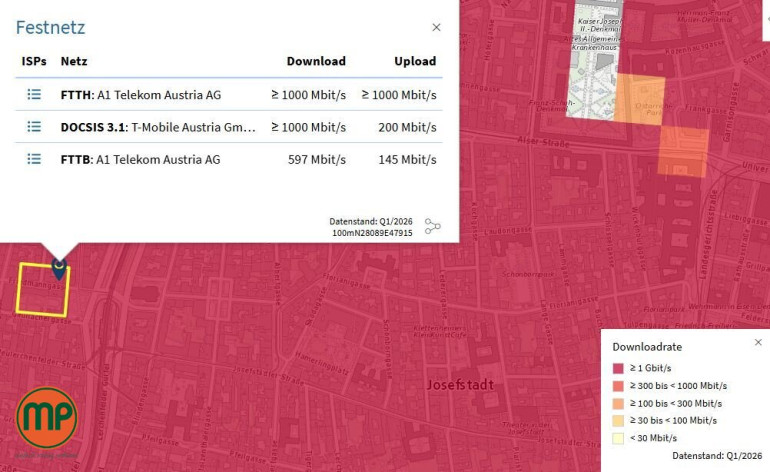Click Datenstand: Q1/2026 in the Festnetz popup

pyautogui.click(x=371, y=222)
